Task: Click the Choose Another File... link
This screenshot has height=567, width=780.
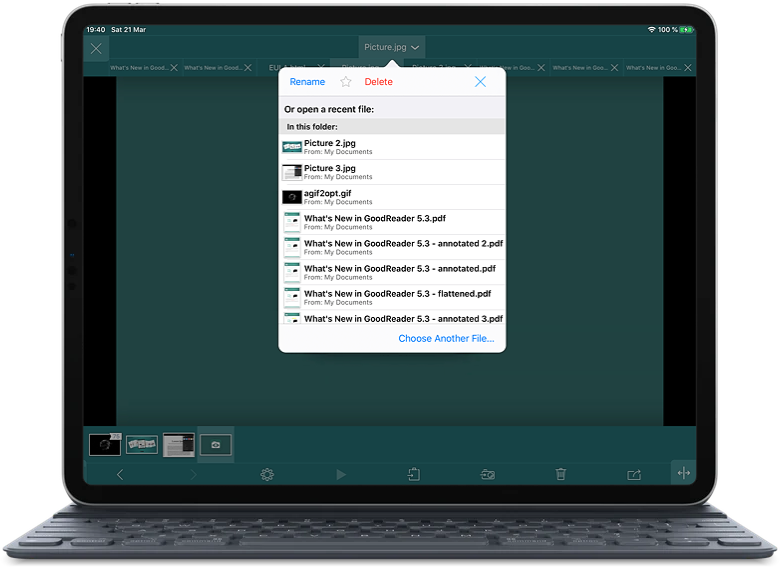Action: click(446, 338)
